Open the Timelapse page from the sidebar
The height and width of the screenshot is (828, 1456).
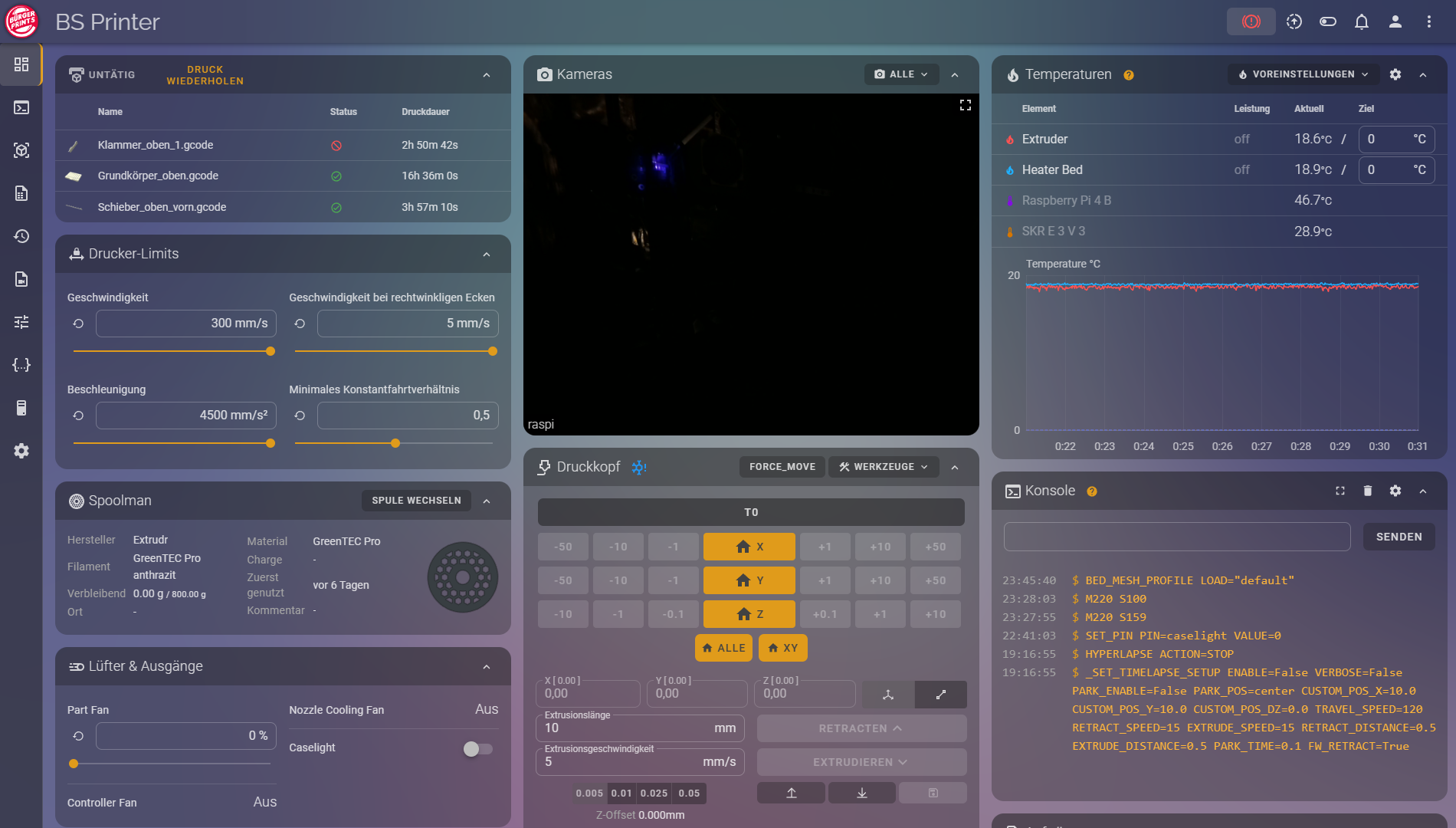[x=21, y=279]
